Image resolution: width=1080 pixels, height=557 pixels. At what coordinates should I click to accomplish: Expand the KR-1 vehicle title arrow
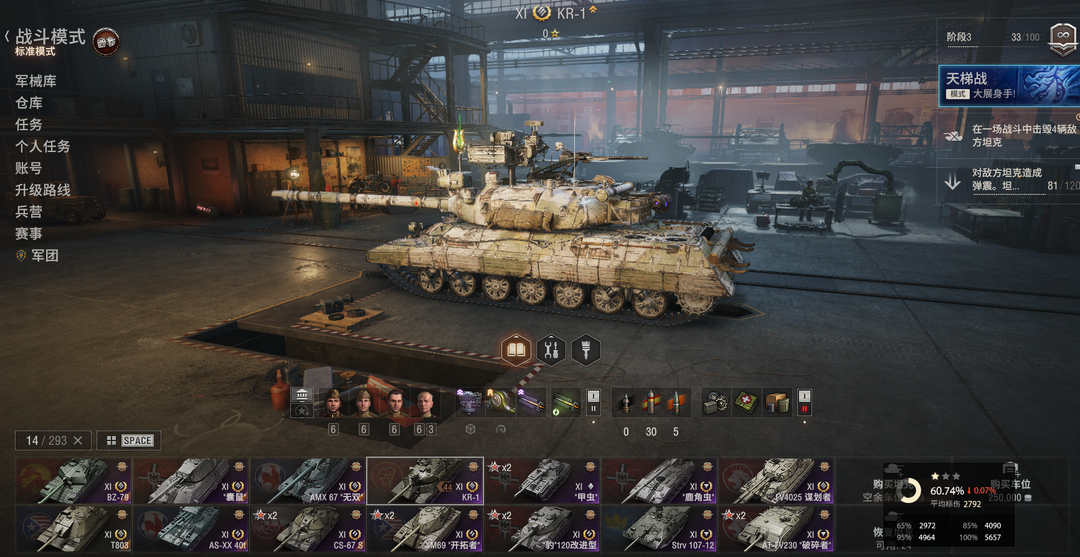[x=593, y=11]
